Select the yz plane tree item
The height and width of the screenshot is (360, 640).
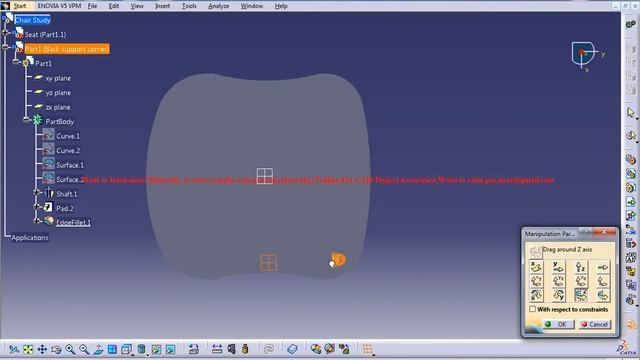click(x=58, y=93)
